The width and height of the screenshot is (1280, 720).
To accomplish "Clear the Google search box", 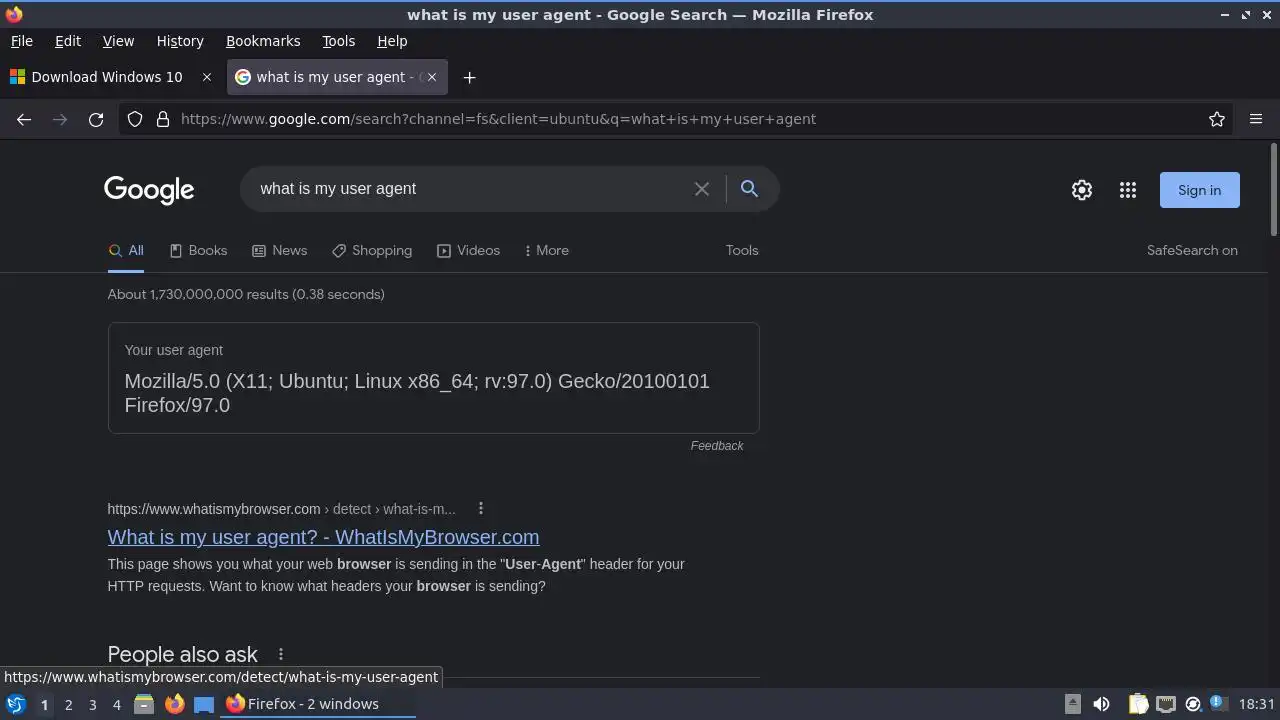I will click(702, 189).
